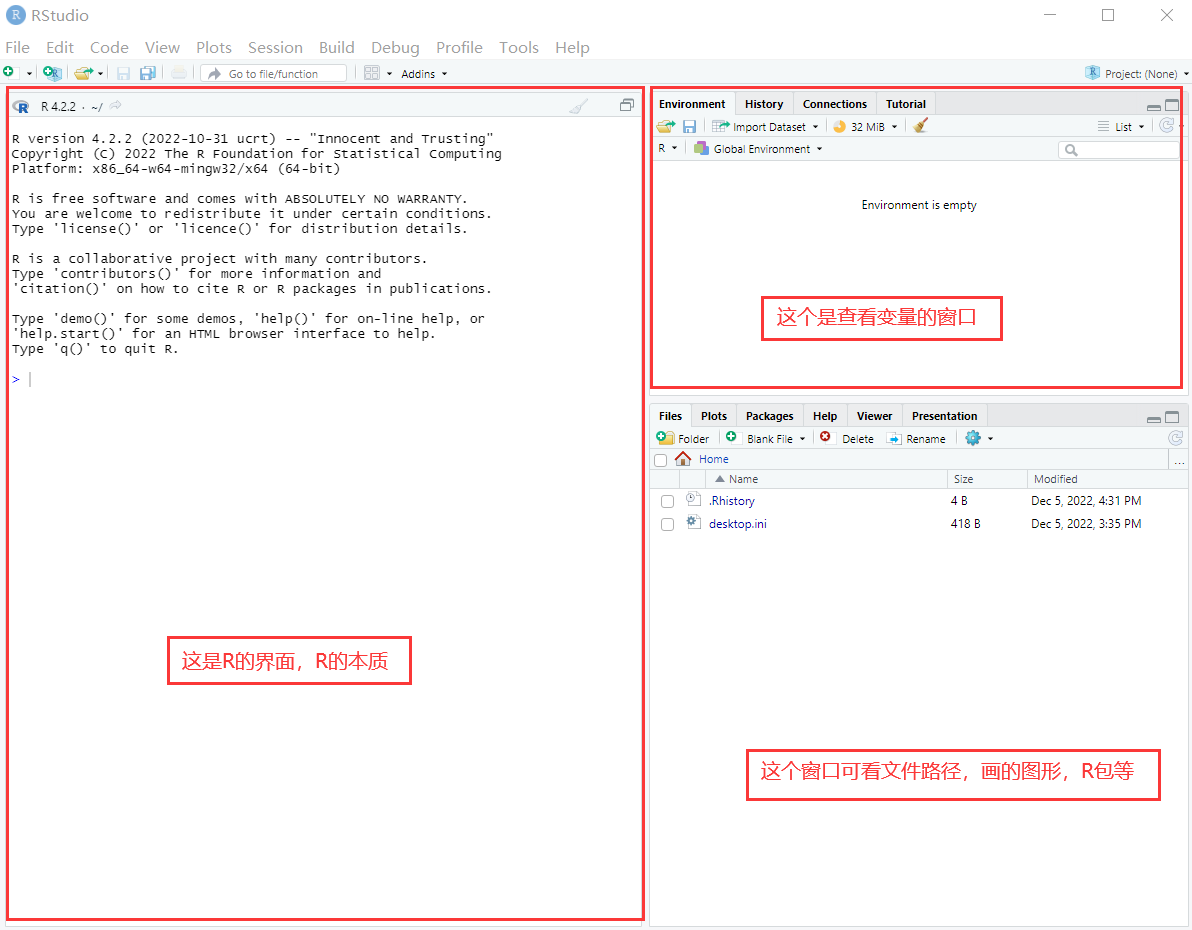Open the Session menu
Screen dimensions: 1192x930
pyautogui.click(x=275, y=47)
